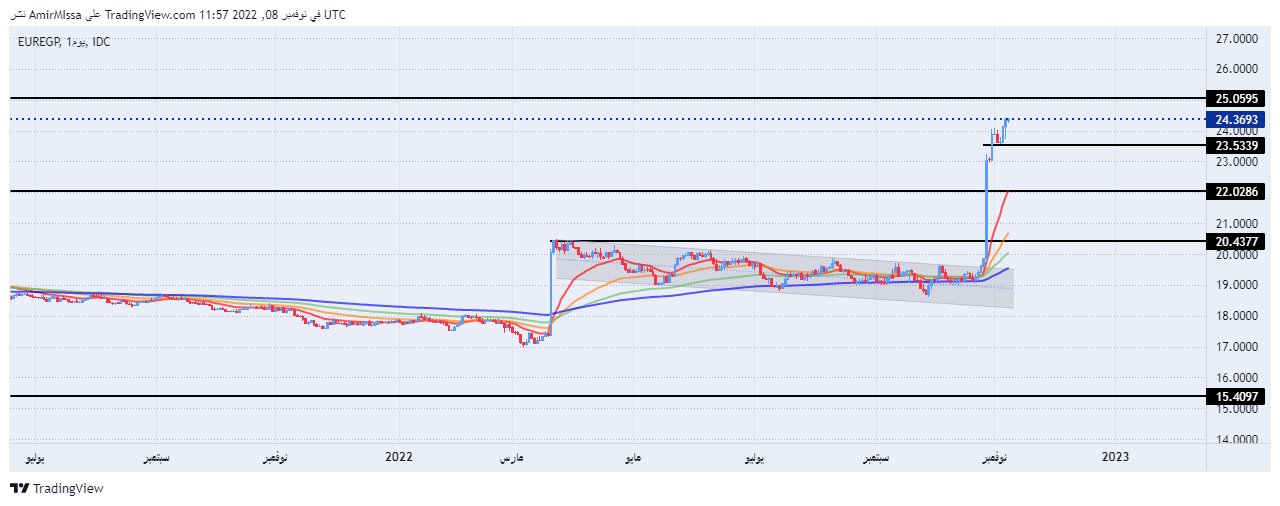Click the current price label 24.3693
This screenshot has width=1280, height=506.
tap(1236, 119)
